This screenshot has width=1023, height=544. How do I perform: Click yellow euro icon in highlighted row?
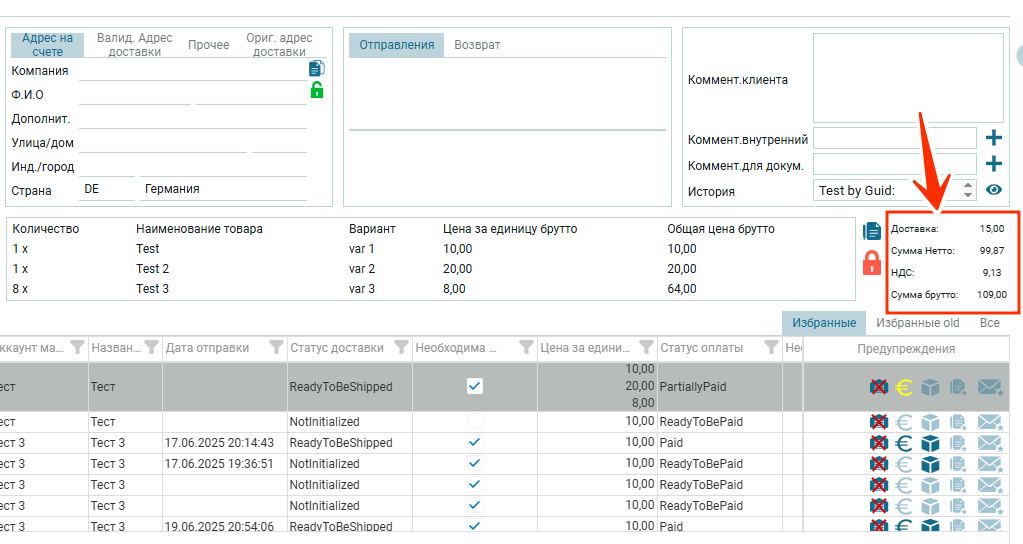point(904,387)
